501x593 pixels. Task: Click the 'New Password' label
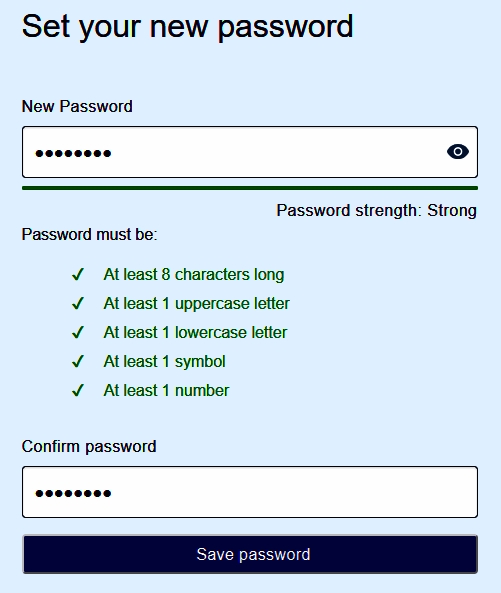point(77,106)
